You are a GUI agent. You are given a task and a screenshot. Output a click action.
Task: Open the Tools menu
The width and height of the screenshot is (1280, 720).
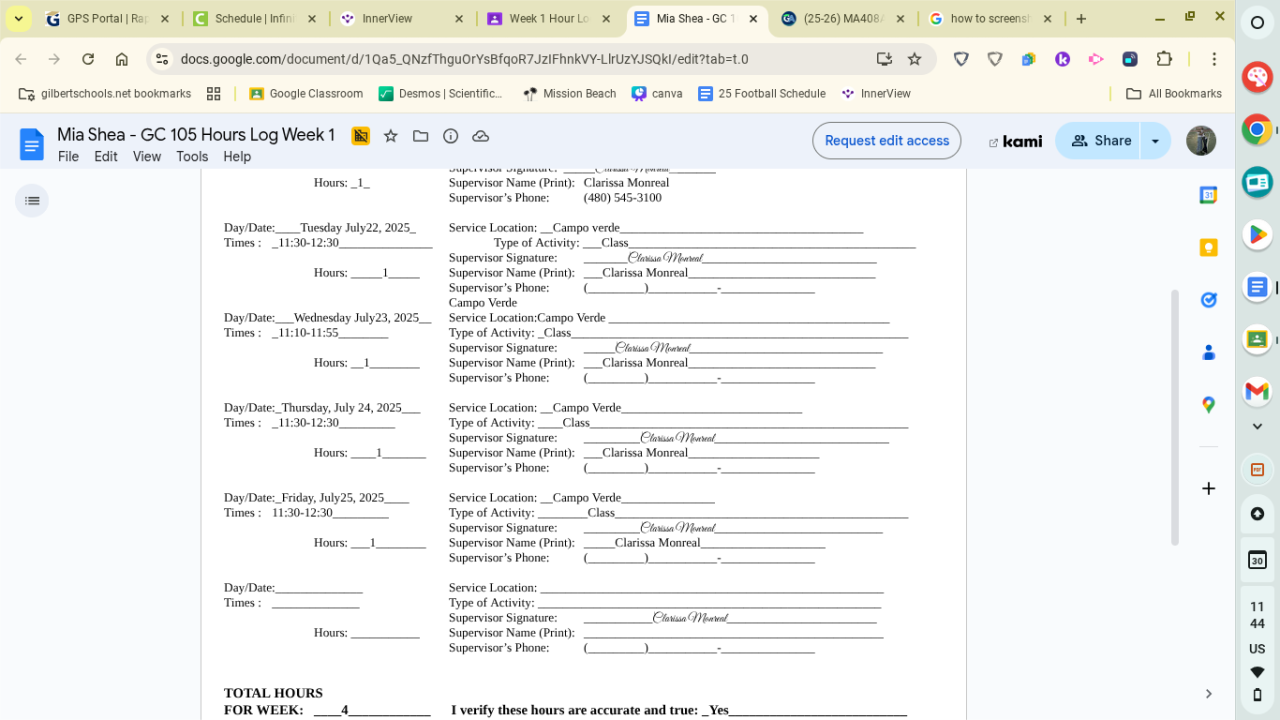(x=192, y=156)
